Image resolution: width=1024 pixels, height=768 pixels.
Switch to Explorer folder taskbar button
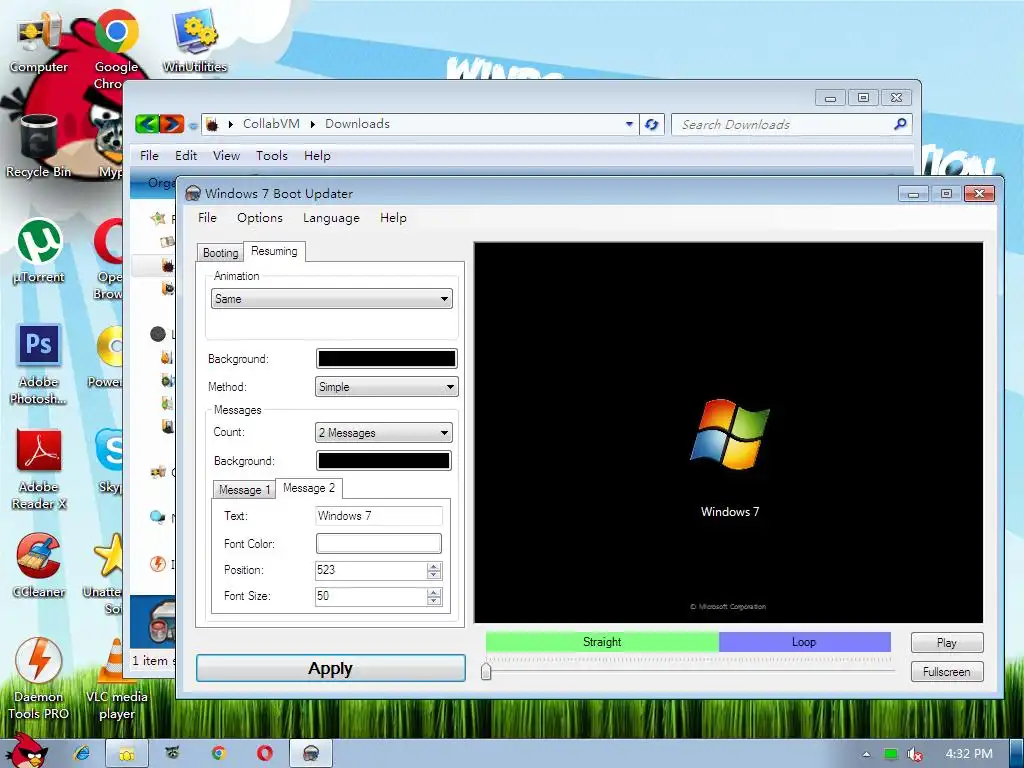click(127, 754)
